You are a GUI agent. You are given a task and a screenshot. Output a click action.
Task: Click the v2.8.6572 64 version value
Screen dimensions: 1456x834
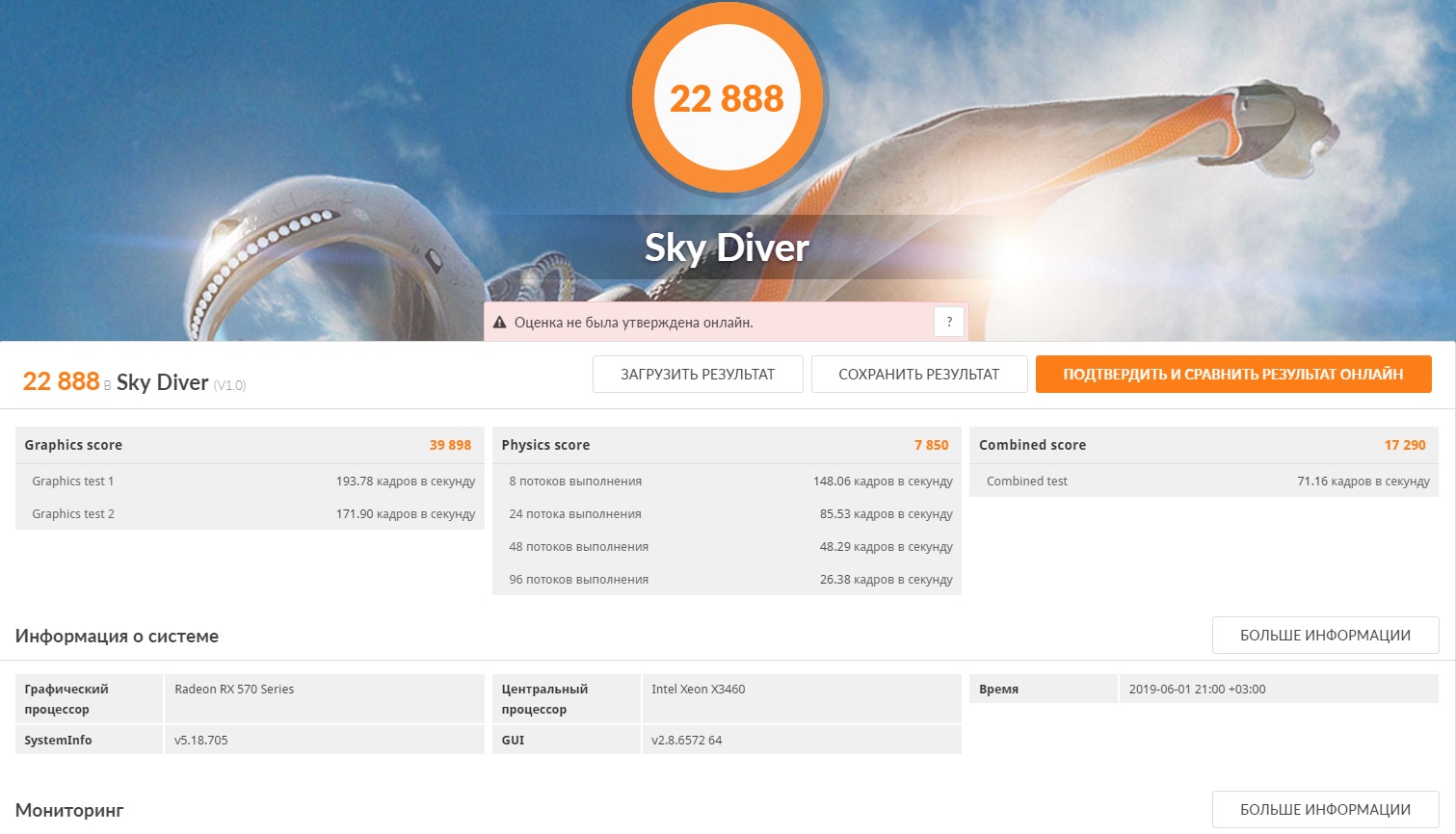pyautogui.click(x=686, y=741)
